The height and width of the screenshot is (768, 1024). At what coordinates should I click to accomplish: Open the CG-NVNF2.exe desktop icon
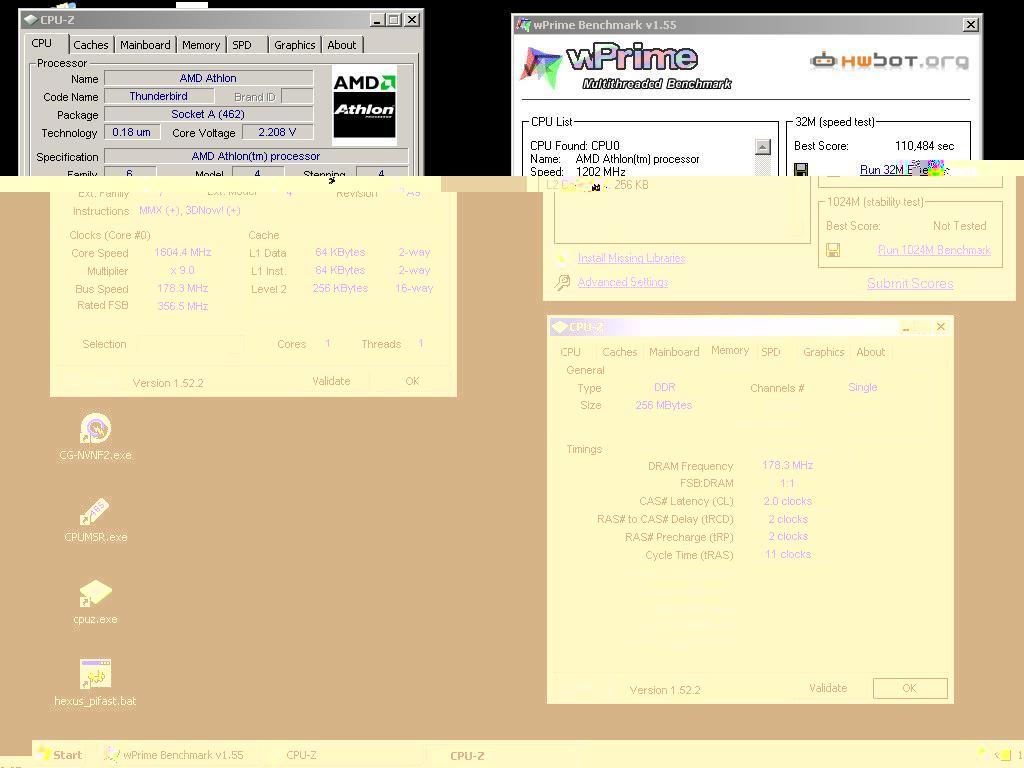tap(95, 436)
